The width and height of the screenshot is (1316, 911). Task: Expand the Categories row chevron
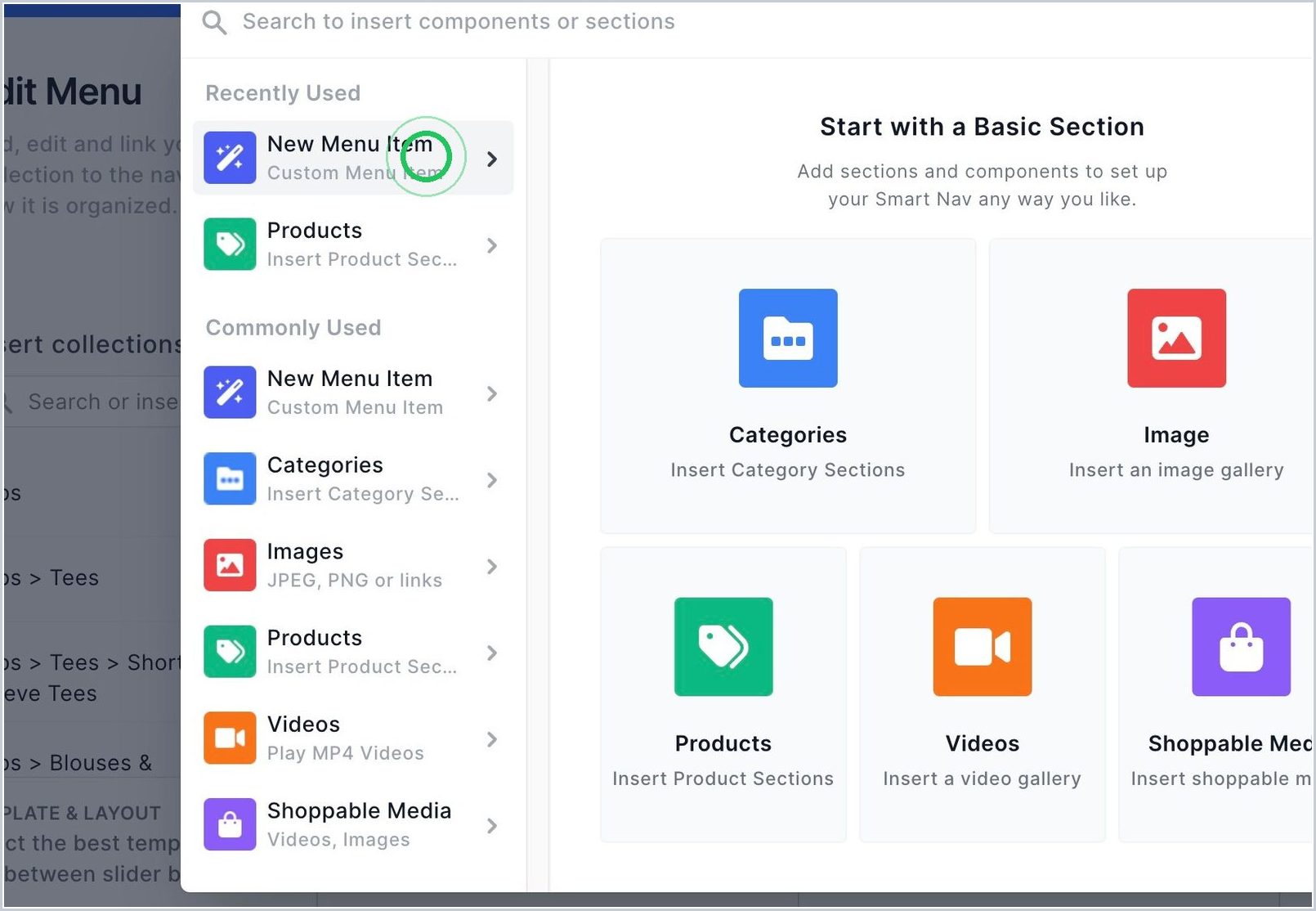492,480
